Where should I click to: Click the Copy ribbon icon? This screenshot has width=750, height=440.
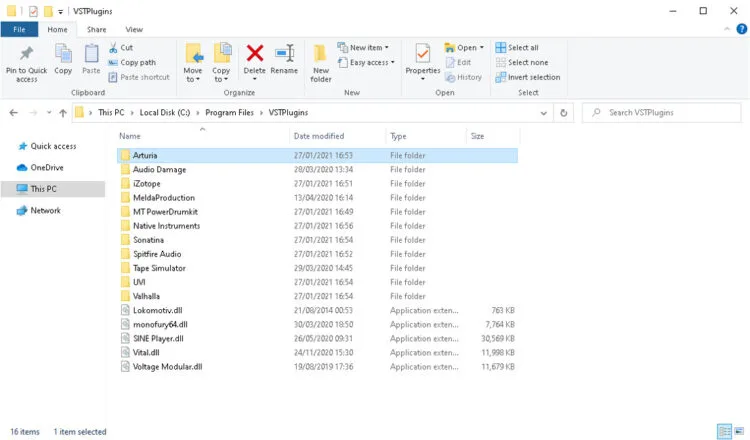pyautogui.click(x=63, y=53)
